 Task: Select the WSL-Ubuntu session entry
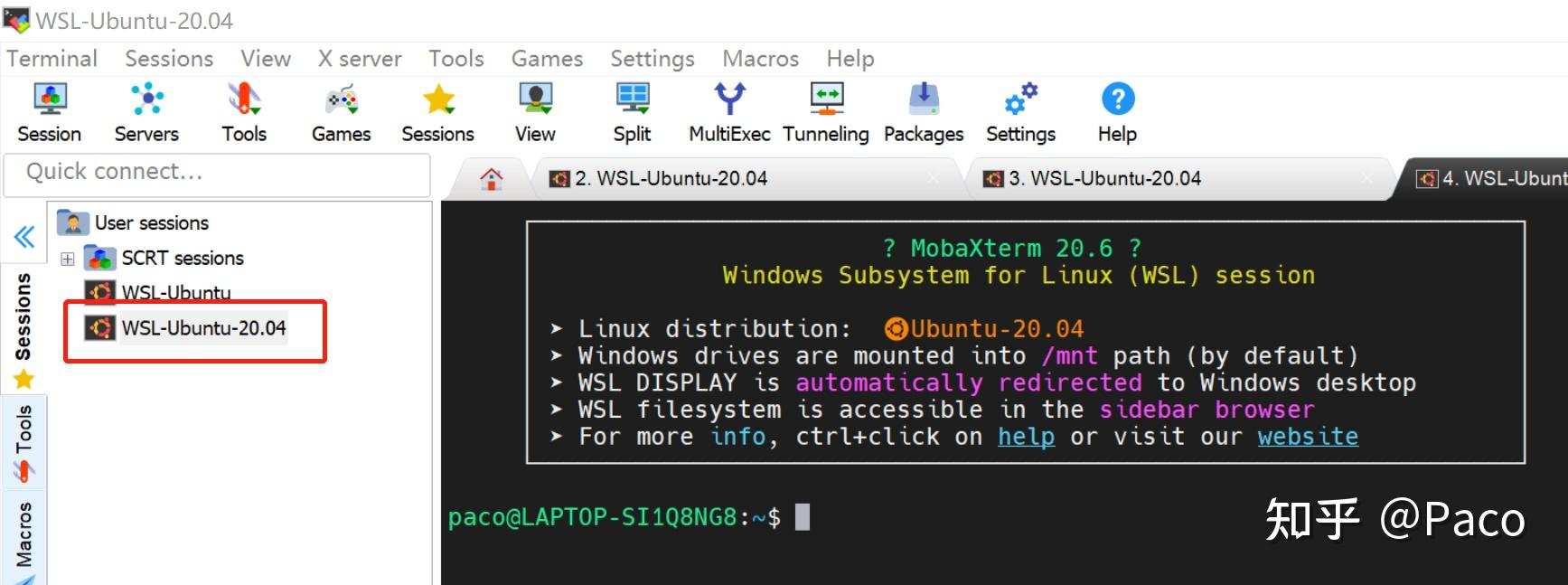(x=176, y=292)
